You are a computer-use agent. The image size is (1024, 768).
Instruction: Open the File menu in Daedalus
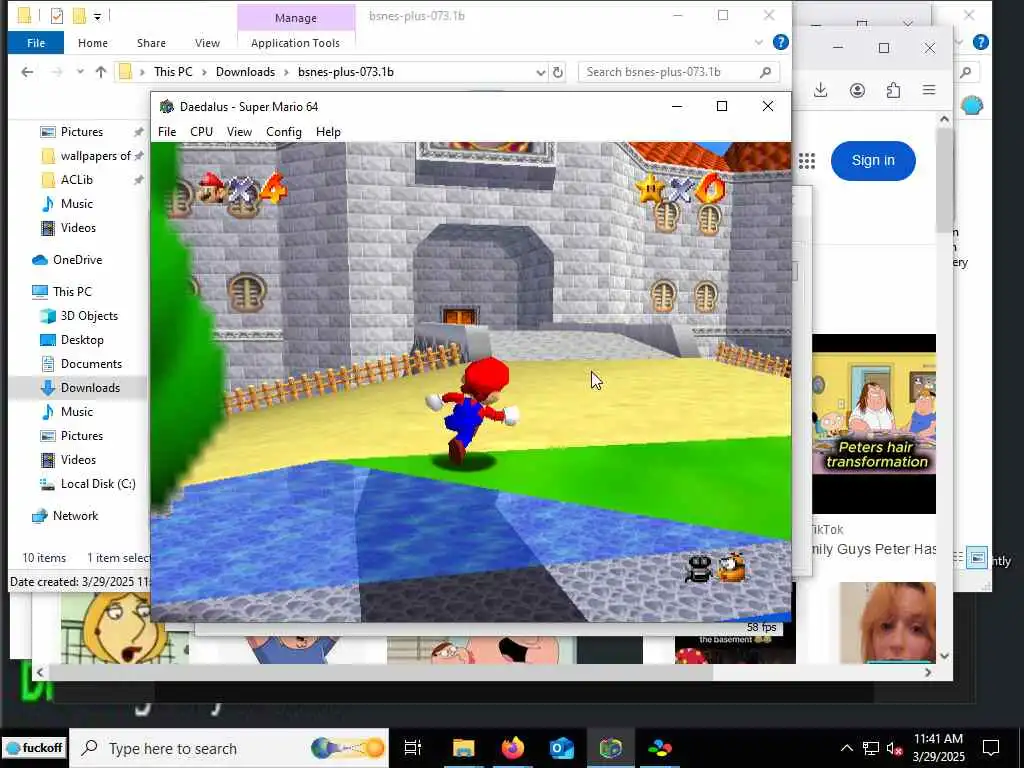click(167, 132)
